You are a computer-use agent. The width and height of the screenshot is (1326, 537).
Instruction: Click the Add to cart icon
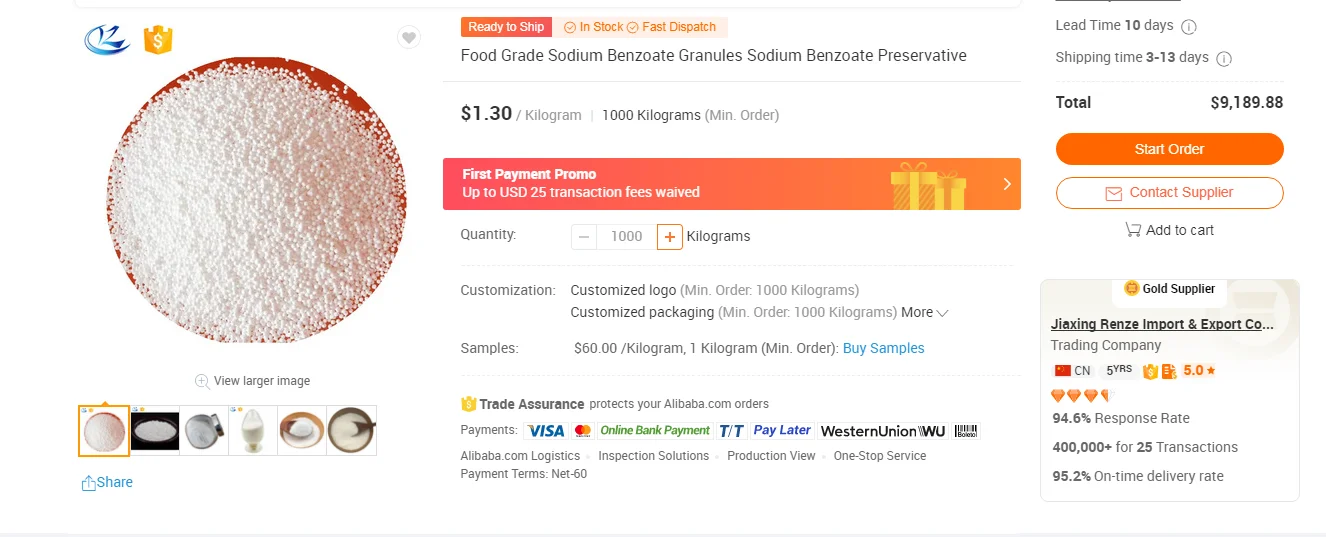(1133, 230)
